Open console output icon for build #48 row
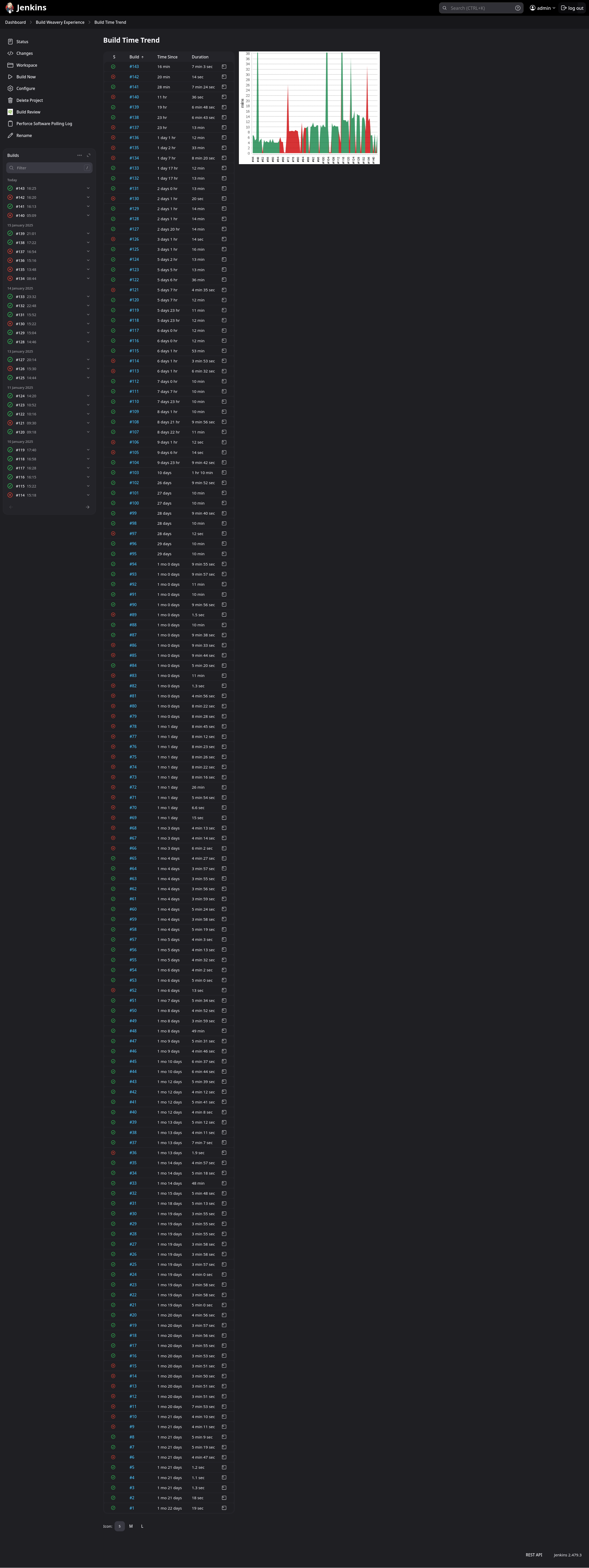589x1568 pixels. click(x=224, y=1031)
